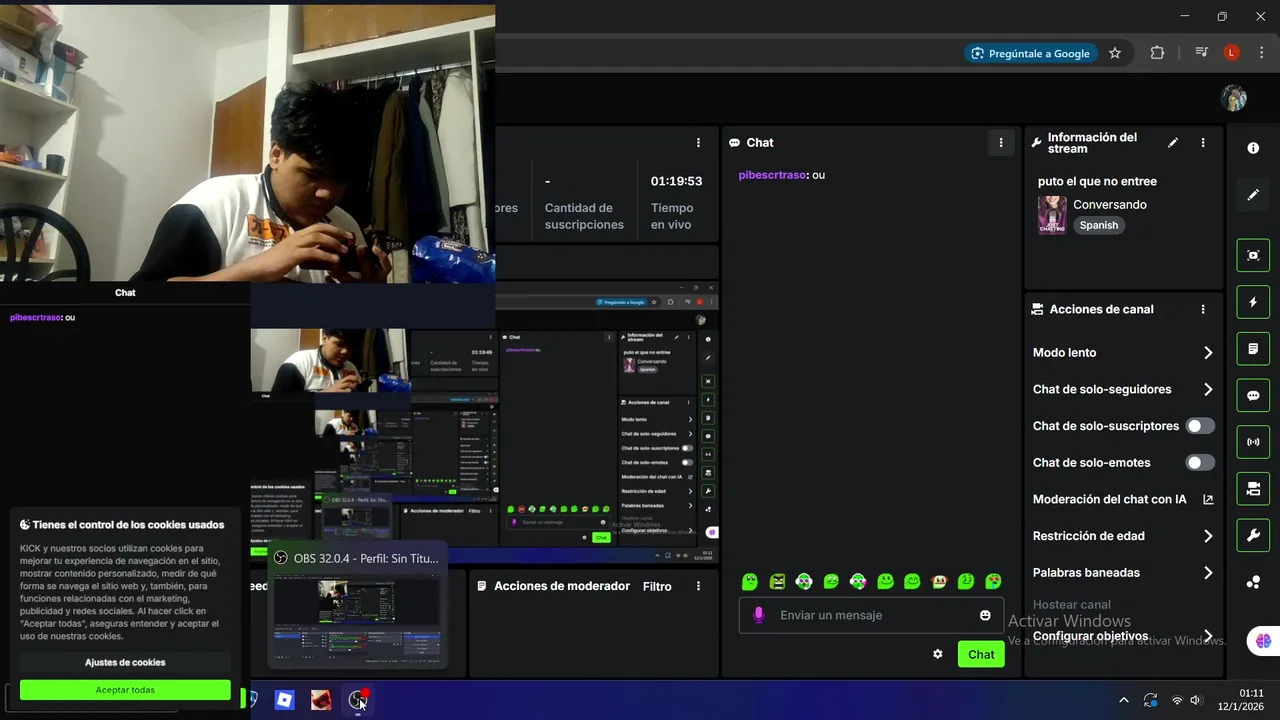Expand Chat de solo-seguidores chevron

(1208, 390)
